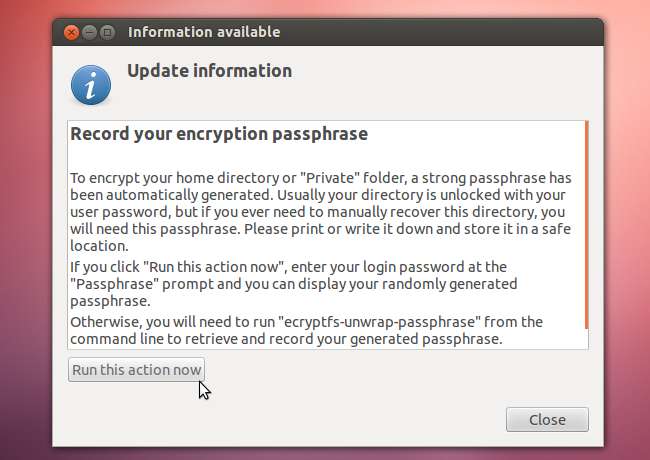The height and width of the screenshot is (460, 650).
Task: Click the "Information available" title bar text
Action: (x=204, y=32)
